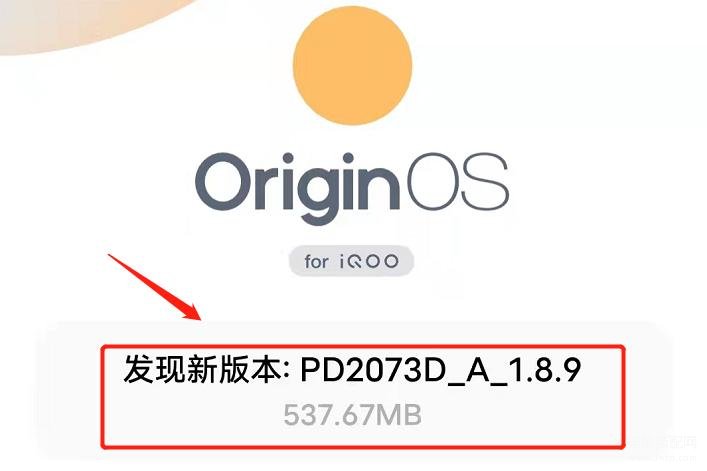The width and height of the screenshot is (707, 471).
Task: Tap the thin "OS" letters in logo
Action: 458,182
